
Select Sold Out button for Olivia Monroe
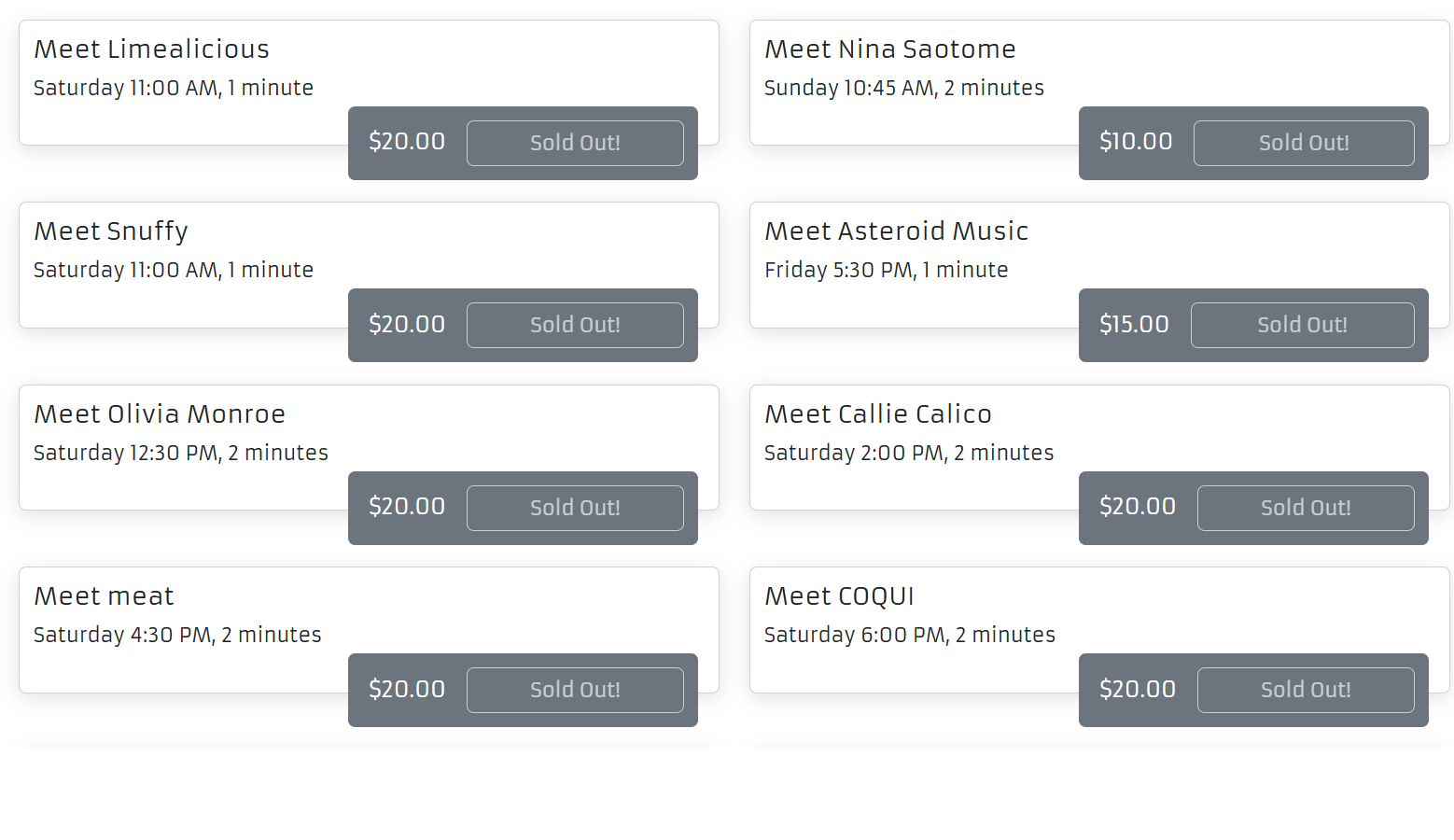click(575, 508)
